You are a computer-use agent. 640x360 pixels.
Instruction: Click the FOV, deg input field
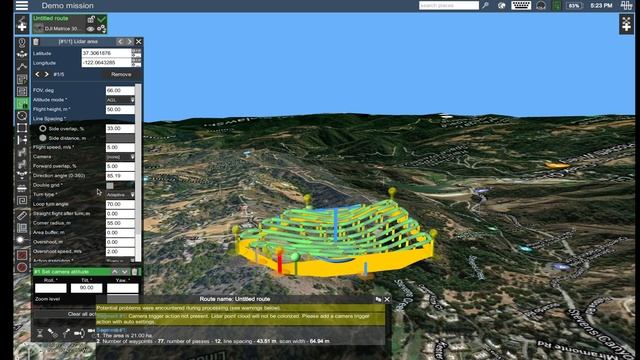(x=120, y=90)
